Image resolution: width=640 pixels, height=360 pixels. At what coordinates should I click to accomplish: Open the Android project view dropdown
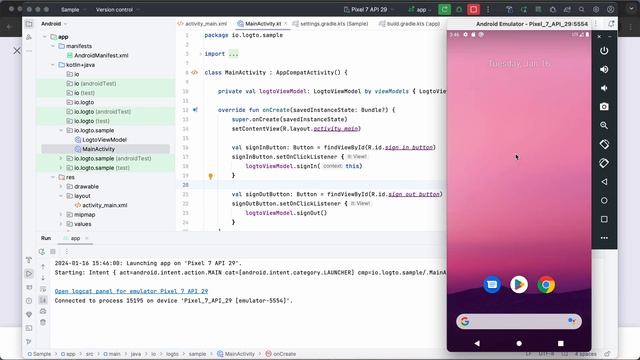(54, 24)
